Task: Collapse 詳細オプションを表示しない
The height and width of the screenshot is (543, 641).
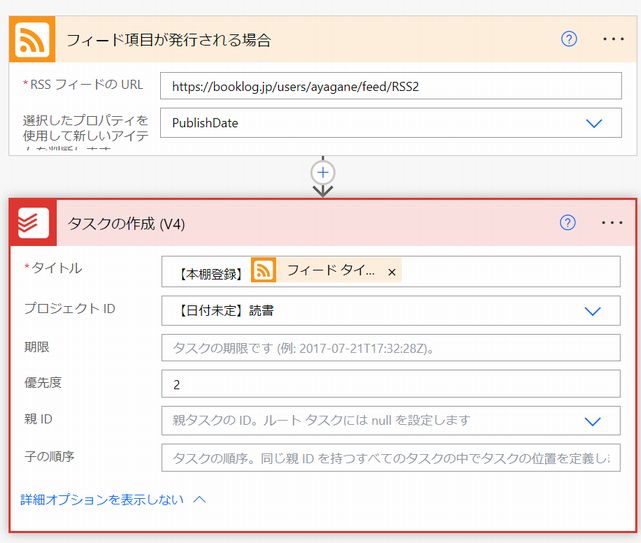Action: [x=113, y=499]
